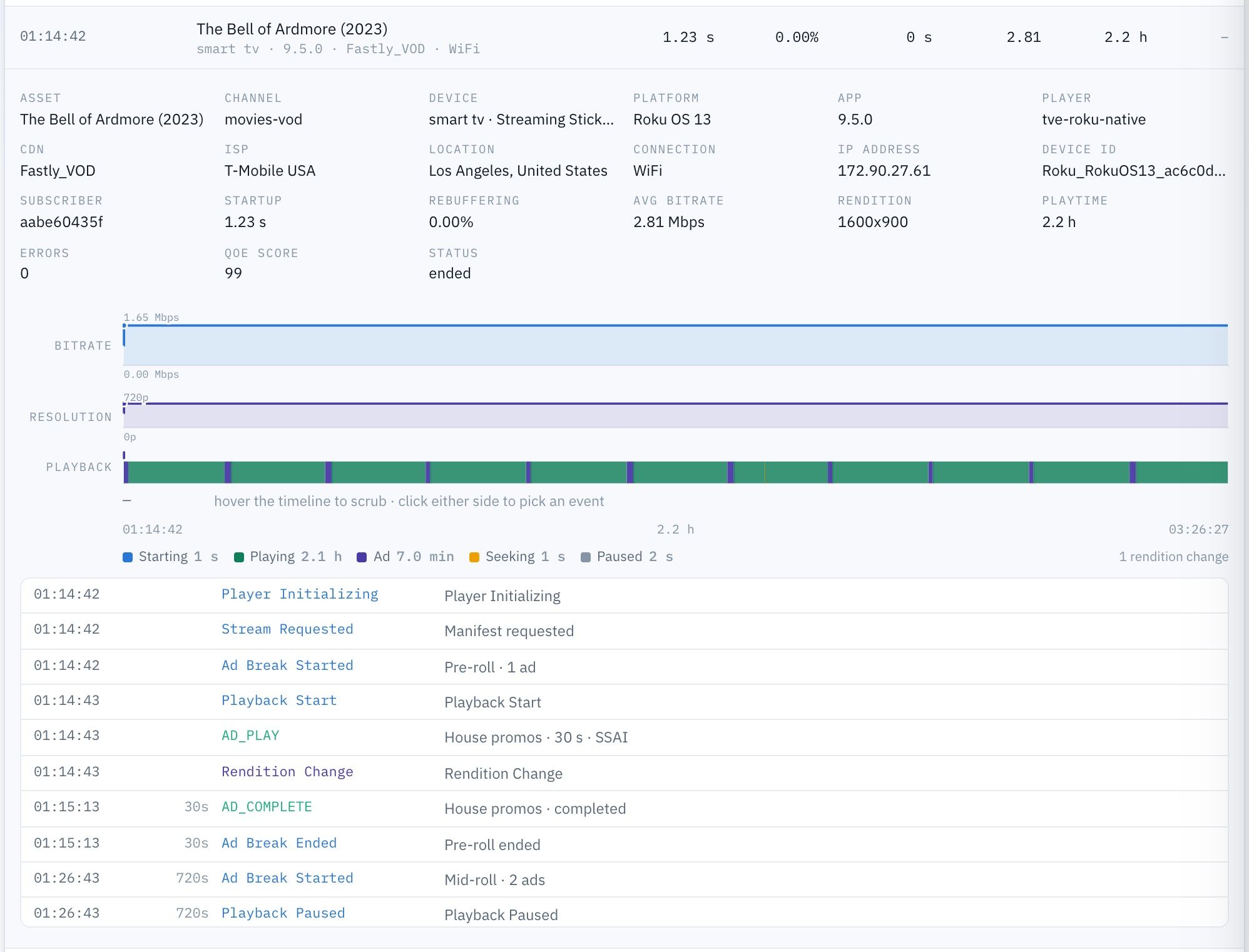1249x952 pixels.
Task: Click the status value ended
Action: click(x=450, y=273)
